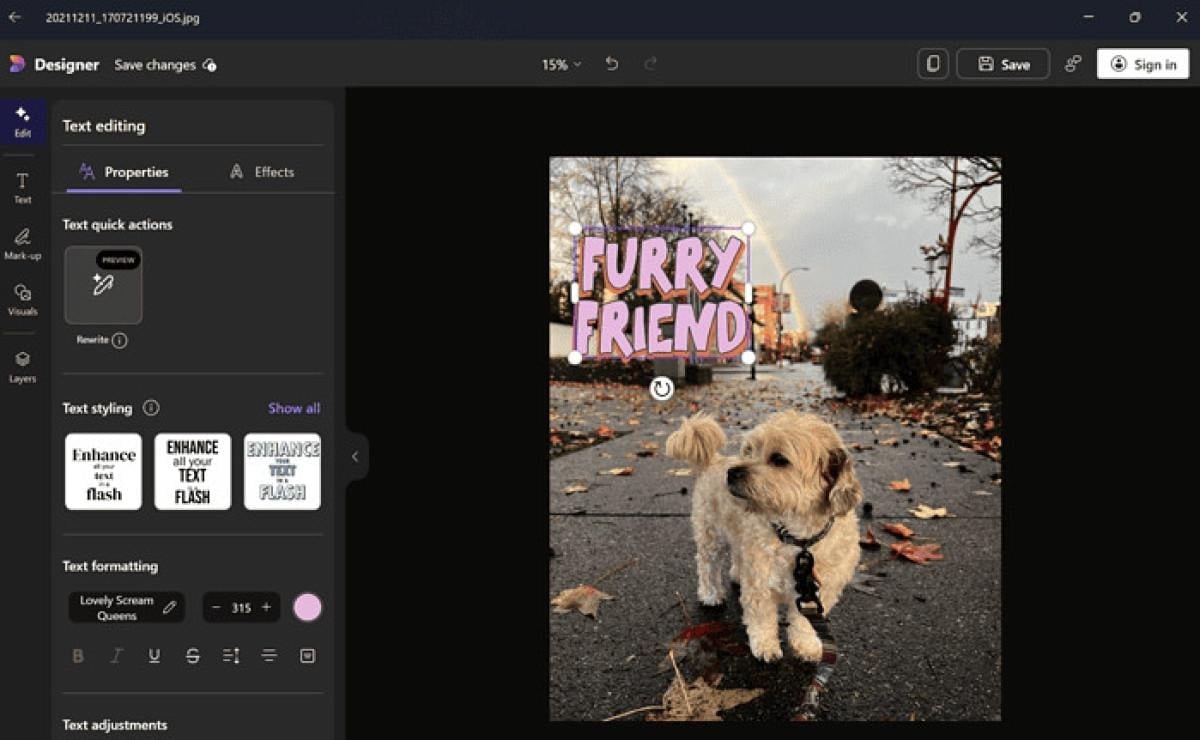This screenshot has height=740, width=1200.
Task: Click the Show all text styling link
Action: point(294,408)
